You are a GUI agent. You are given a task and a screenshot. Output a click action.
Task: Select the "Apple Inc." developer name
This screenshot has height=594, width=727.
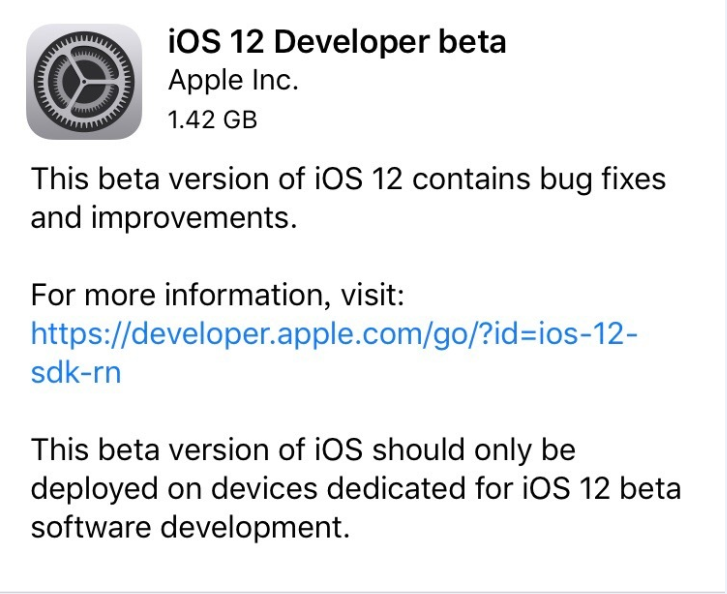233,81
